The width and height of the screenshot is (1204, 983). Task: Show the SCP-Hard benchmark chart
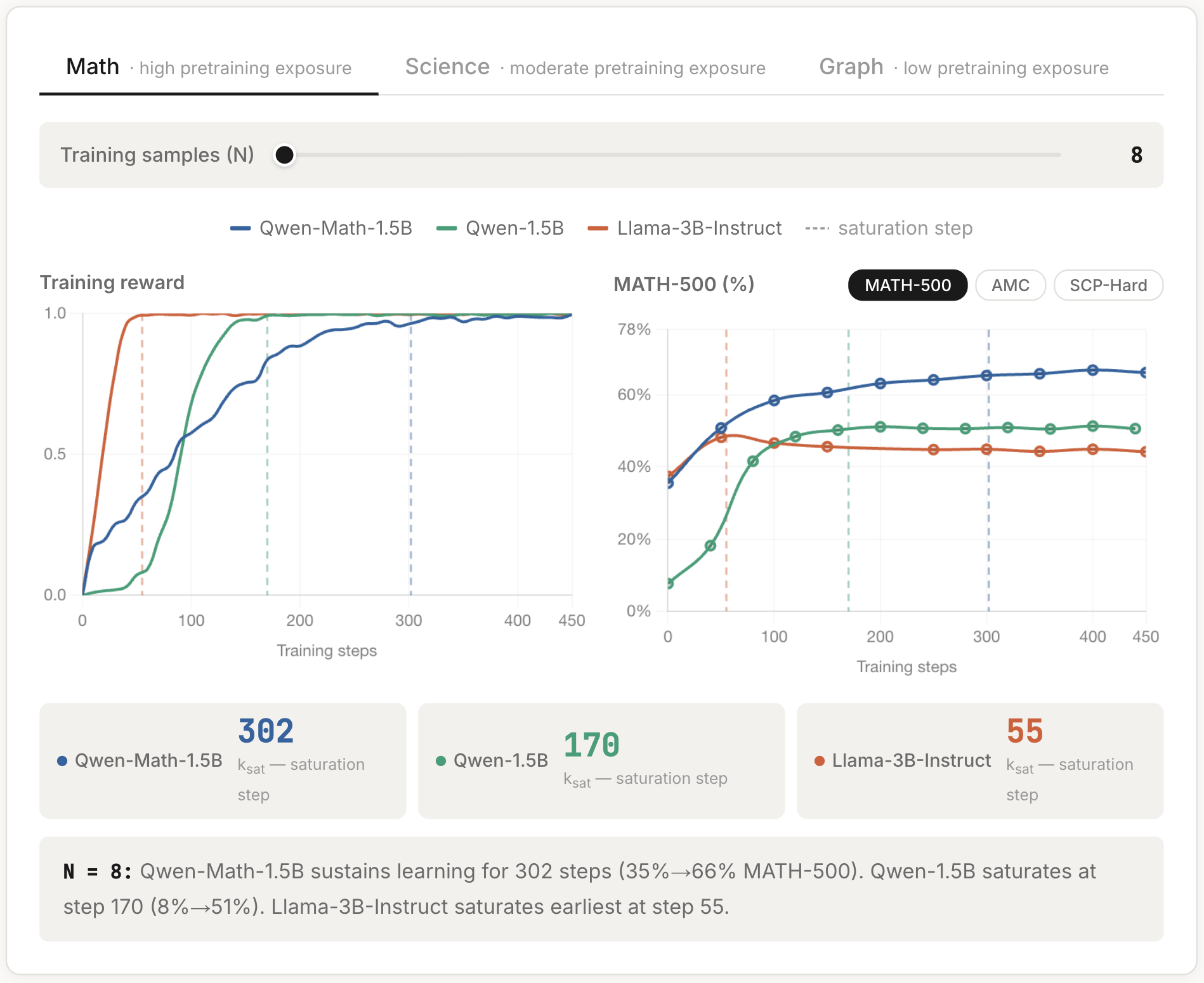tap(1108, 285)
